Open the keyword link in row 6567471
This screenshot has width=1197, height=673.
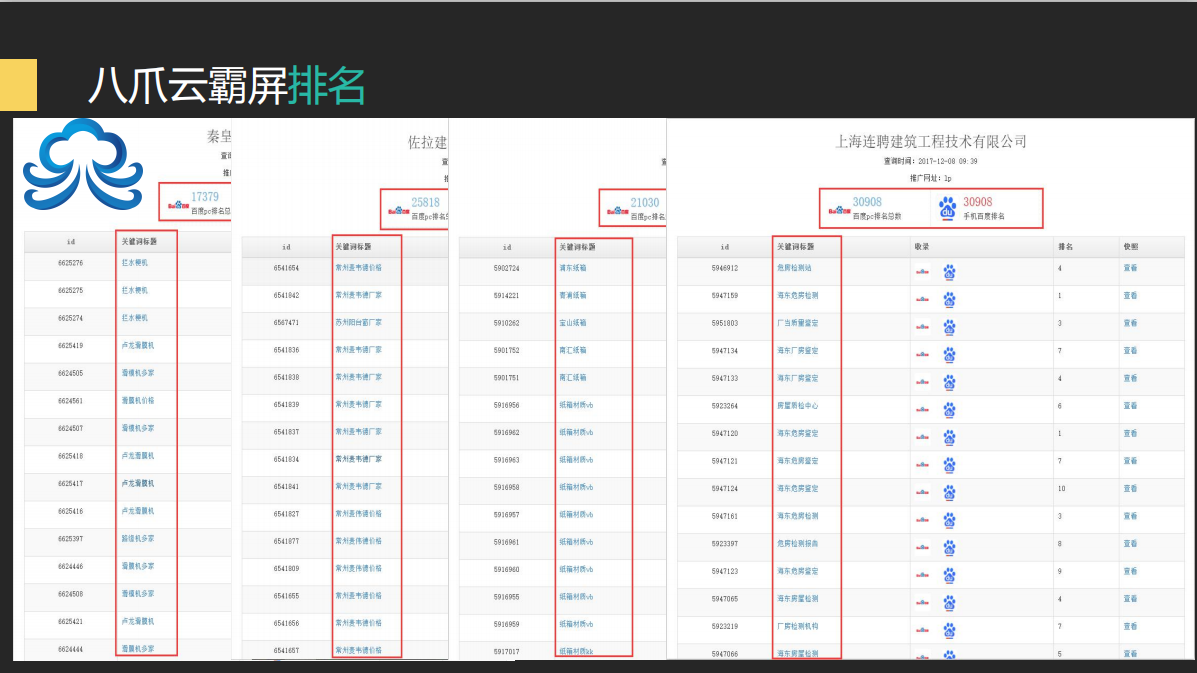358,323
